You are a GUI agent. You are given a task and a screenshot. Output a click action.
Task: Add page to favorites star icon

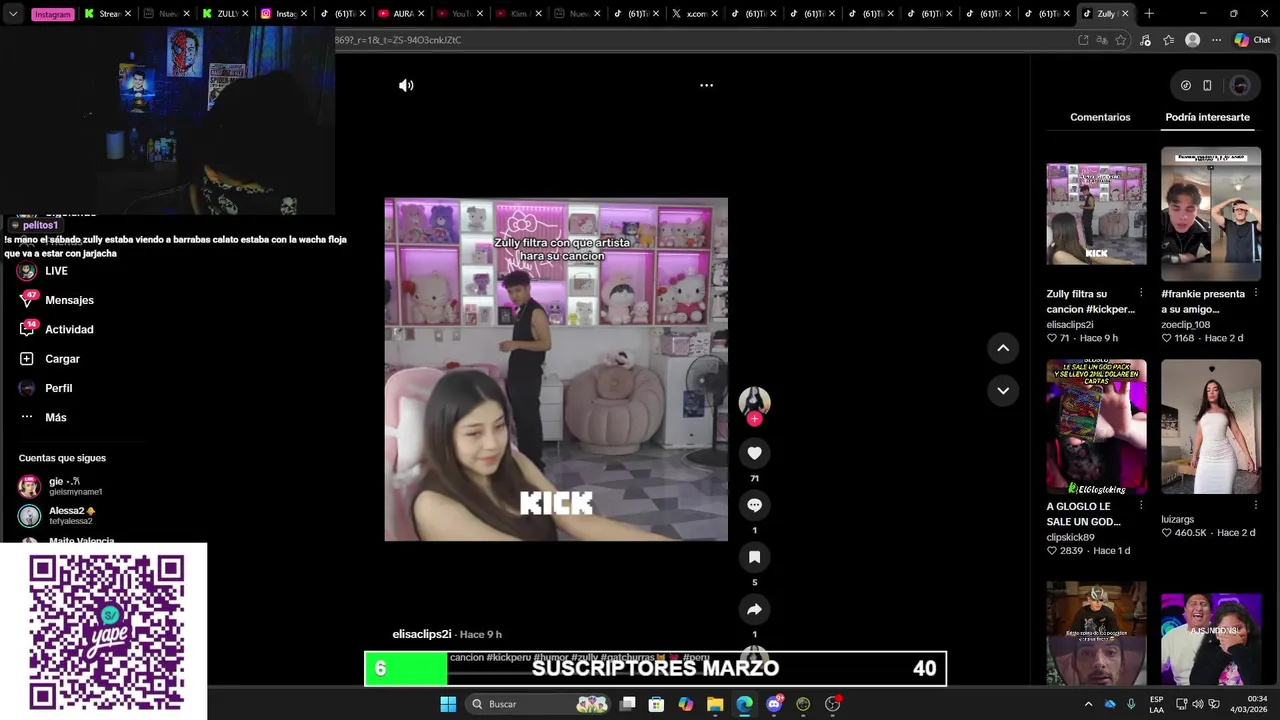tap(1121, 40)
